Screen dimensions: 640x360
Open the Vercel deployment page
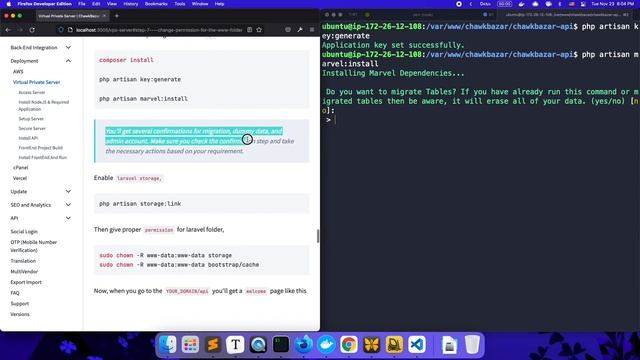[x=20, y=178]
